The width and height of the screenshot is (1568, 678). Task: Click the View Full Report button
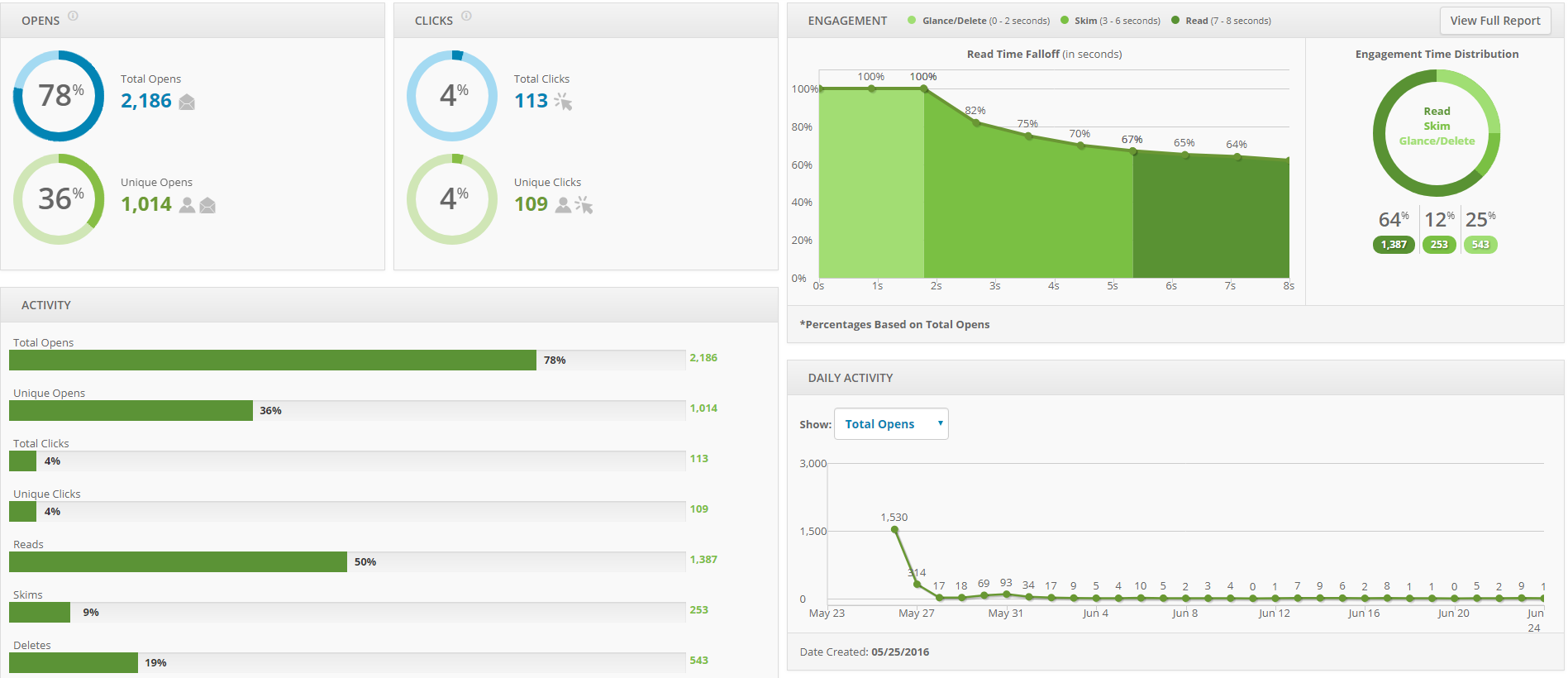coord(1494,21)
